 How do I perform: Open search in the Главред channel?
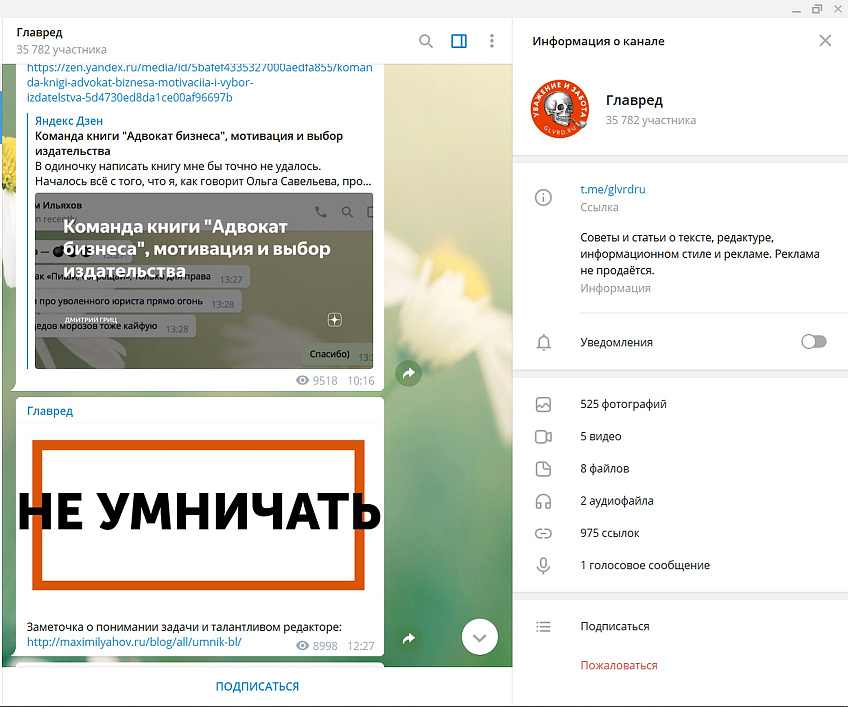(426, 41)
